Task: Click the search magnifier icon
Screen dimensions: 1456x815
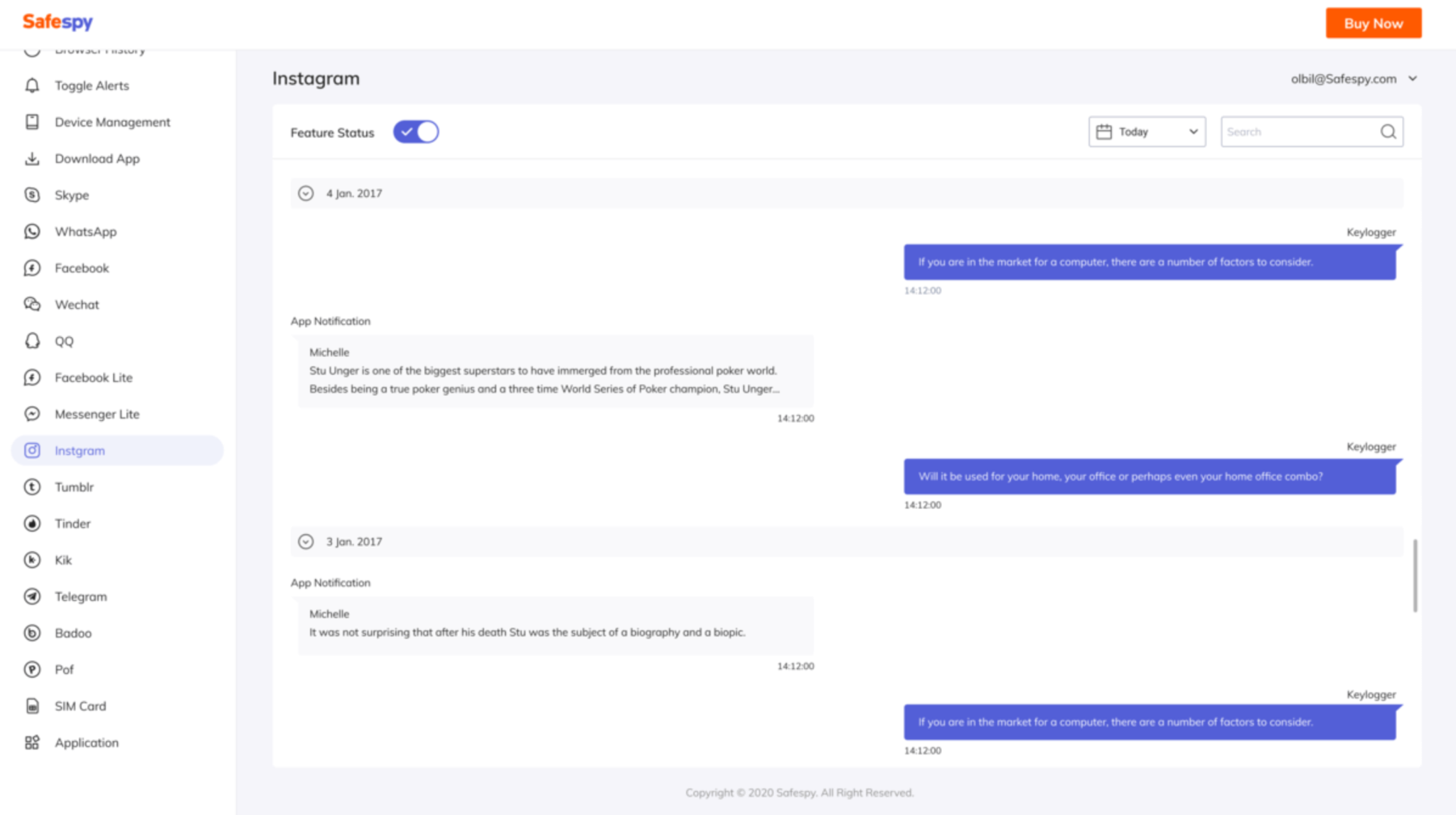Action: click(x=1388, y=132)
